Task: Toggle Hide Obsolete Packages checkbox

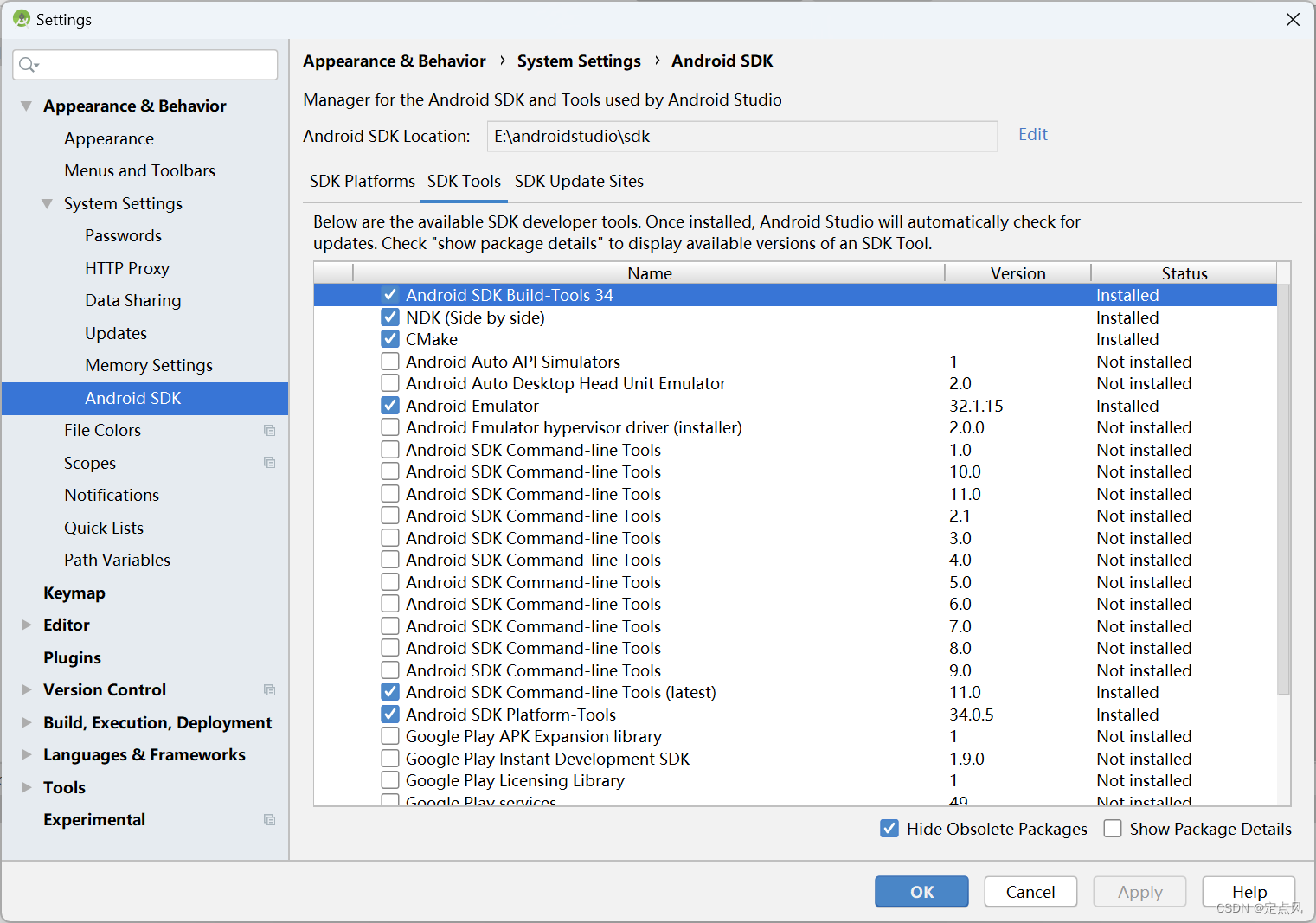Action: point(889,829)
